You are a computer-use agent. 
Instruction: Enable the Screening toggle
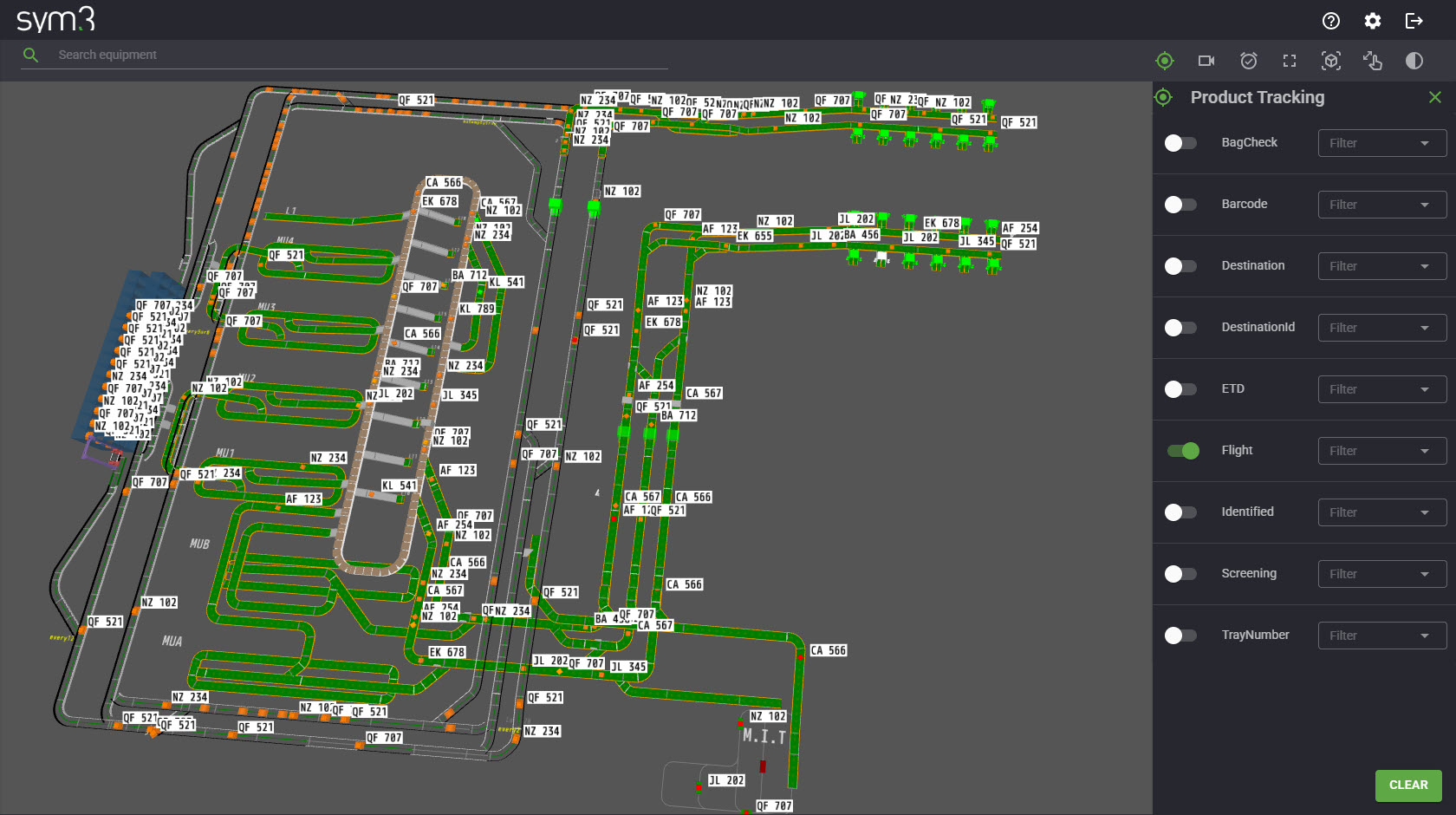(1180, 573)
